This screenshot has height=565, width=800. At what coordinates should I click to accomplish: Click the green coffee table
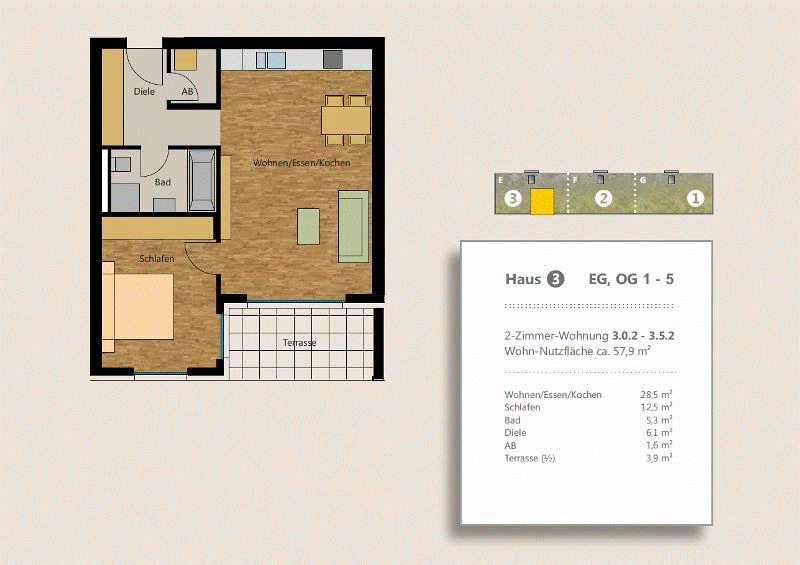pos(309,227)
